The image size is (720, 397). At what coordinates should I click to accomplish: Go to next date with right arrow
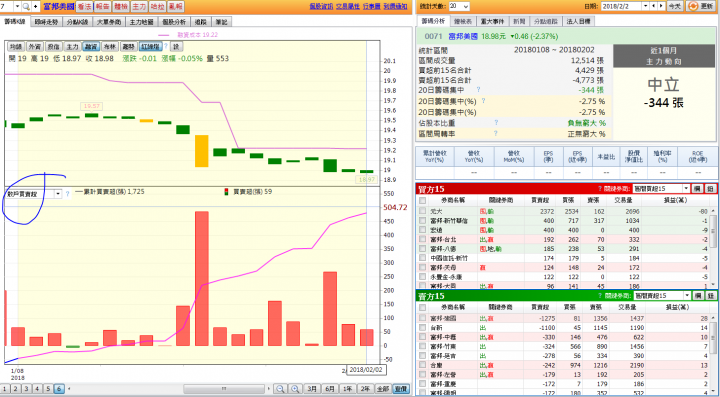pyautogui.click(x=662, y=6)
